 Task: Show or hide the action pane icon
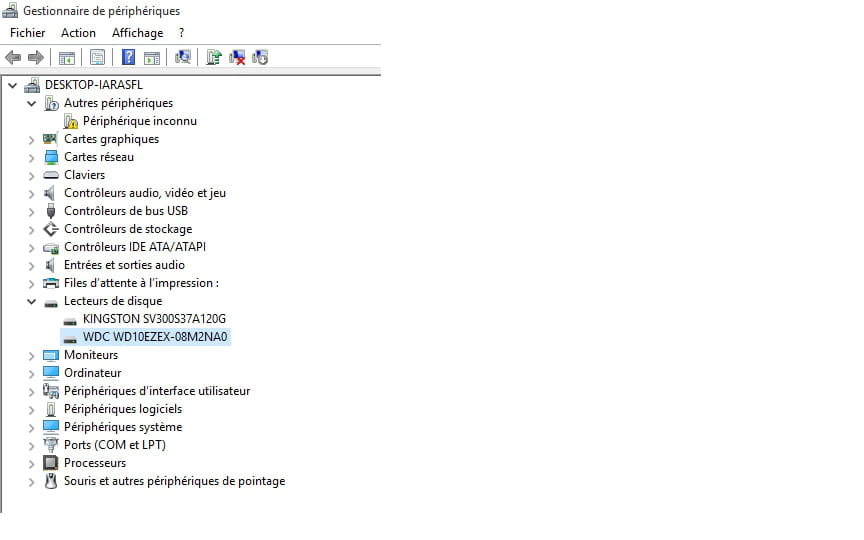click(152, 57)
